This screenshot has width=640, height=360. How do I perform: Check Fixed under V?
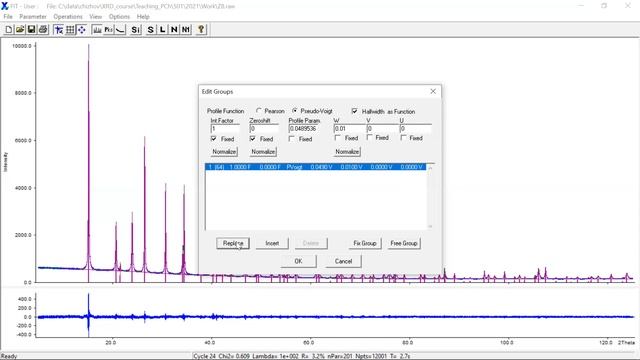coord(369,138)
